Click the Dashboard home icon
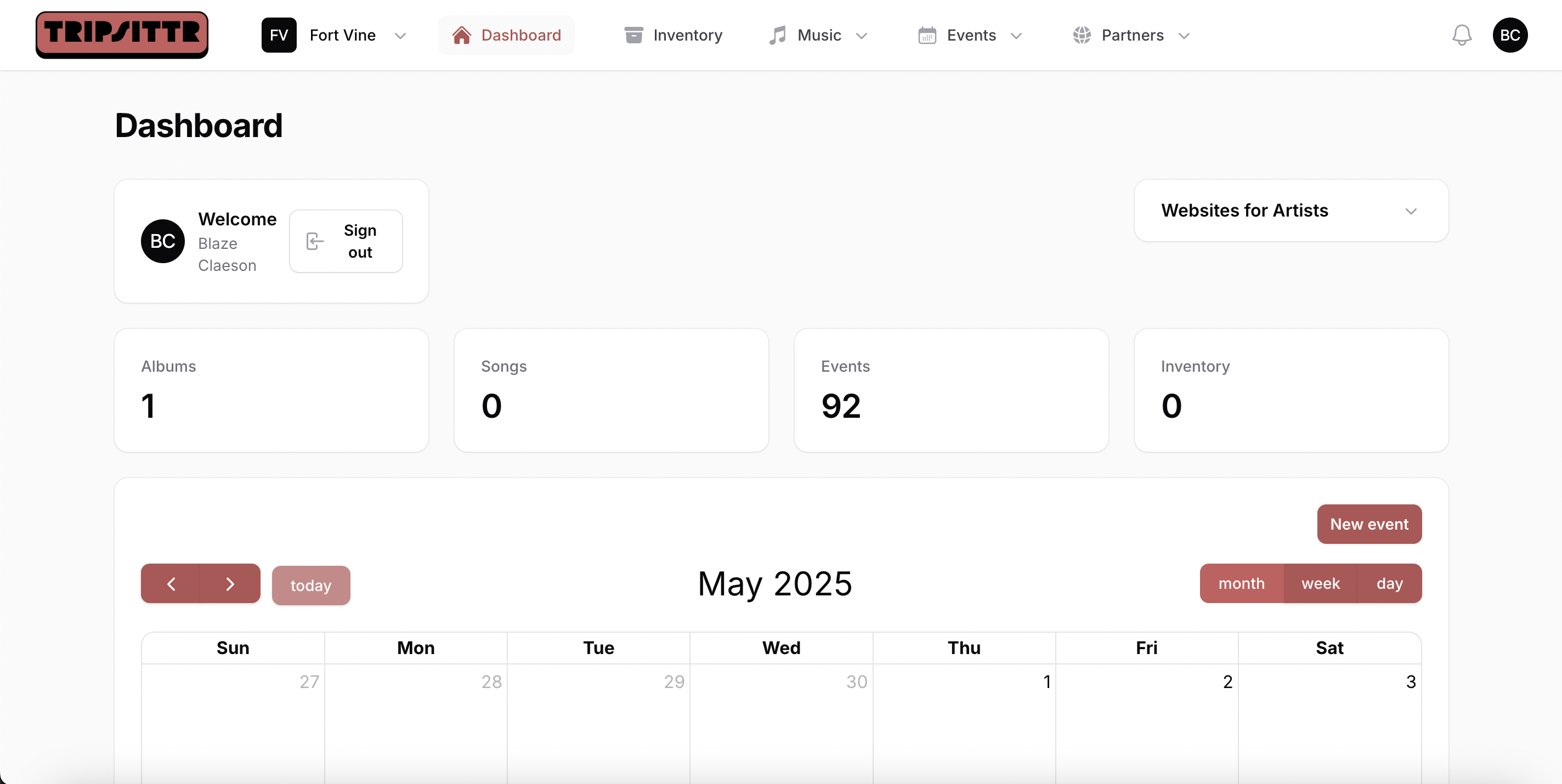The width and height of the screenshot is (1562, 784). tap(461, 35)
